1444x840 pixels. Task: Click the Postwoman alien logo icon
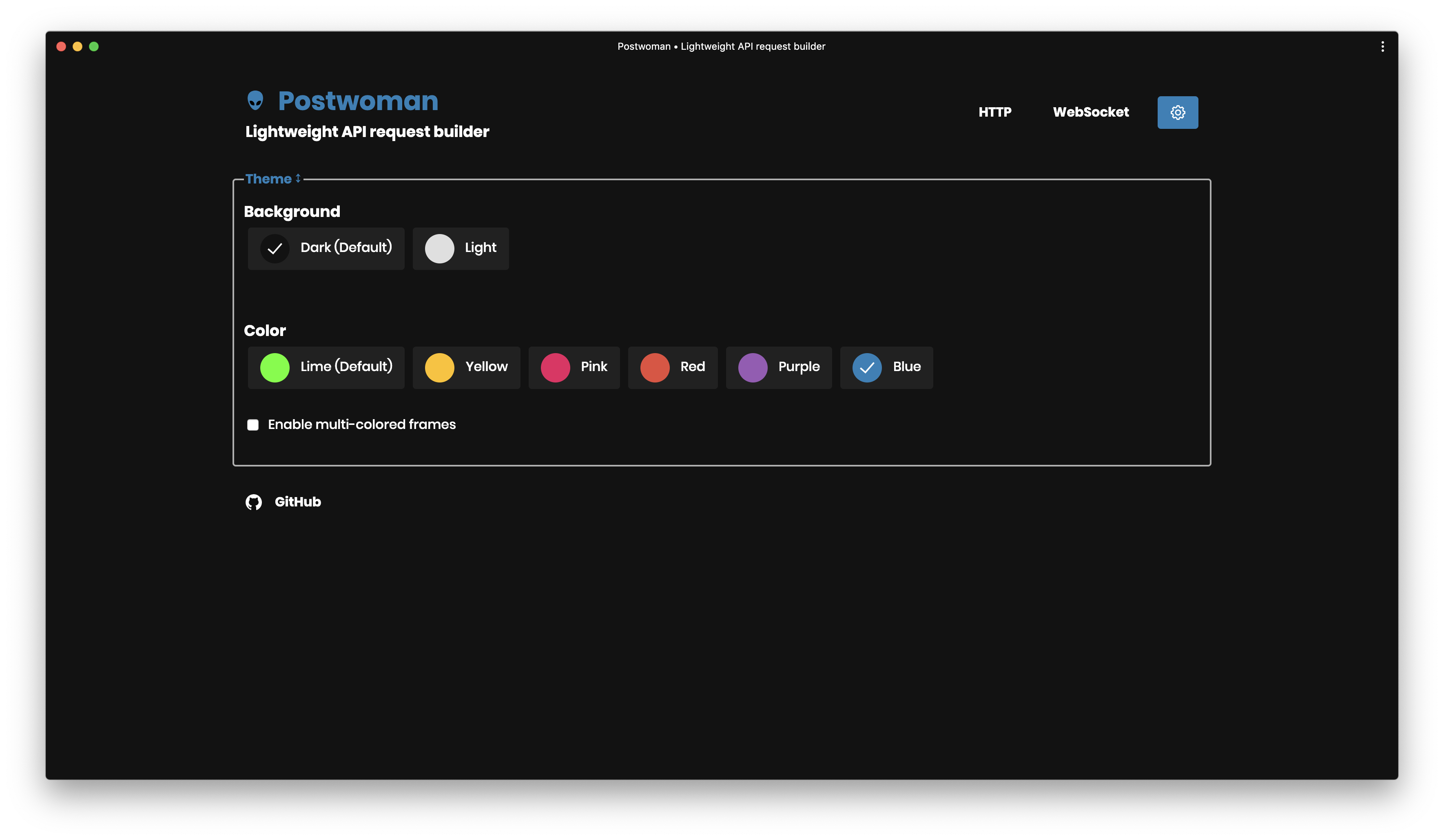[x=255, y=100]
